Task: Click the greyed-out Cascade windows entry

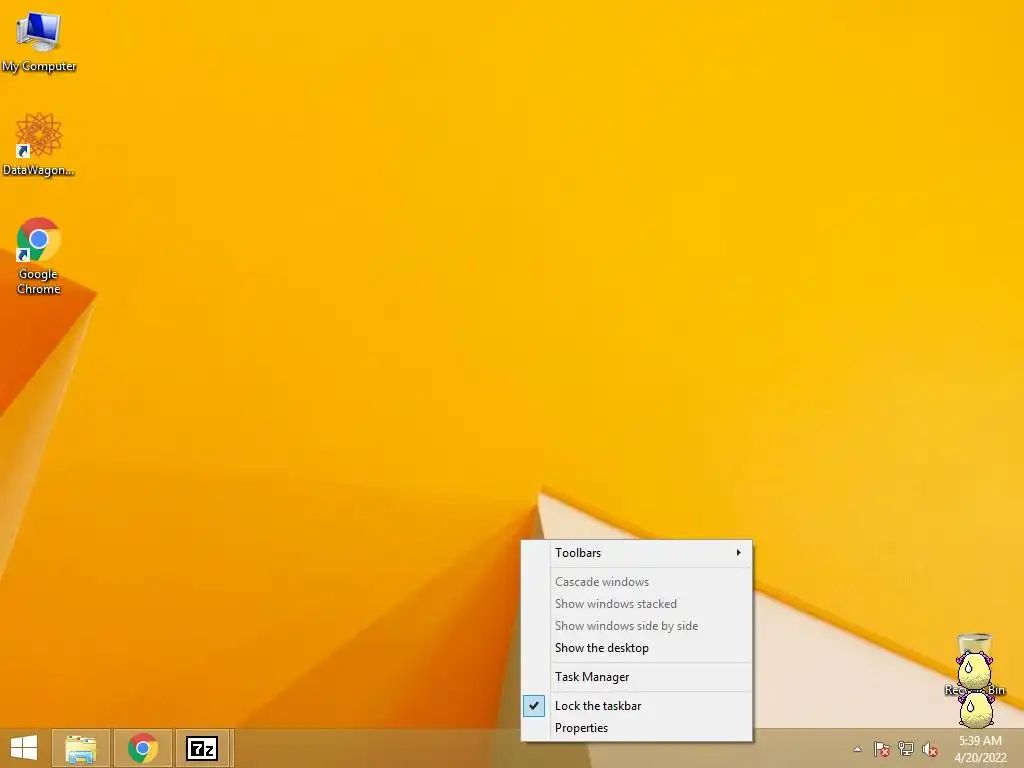Action: point(637,581)
